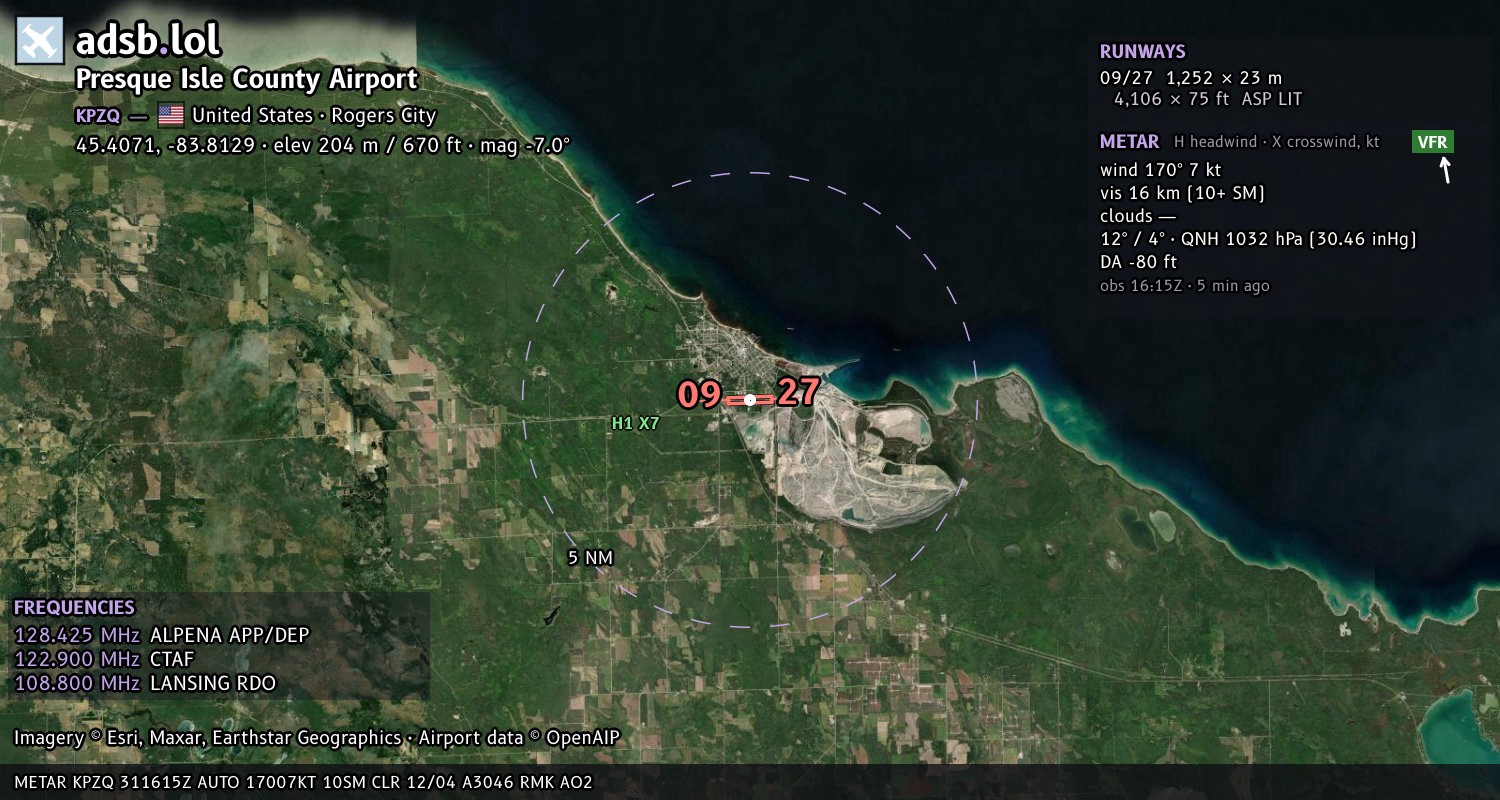1500x800 pixels.
Task: Click the Presque Isle County Airport heading
Action: point(246,79)
